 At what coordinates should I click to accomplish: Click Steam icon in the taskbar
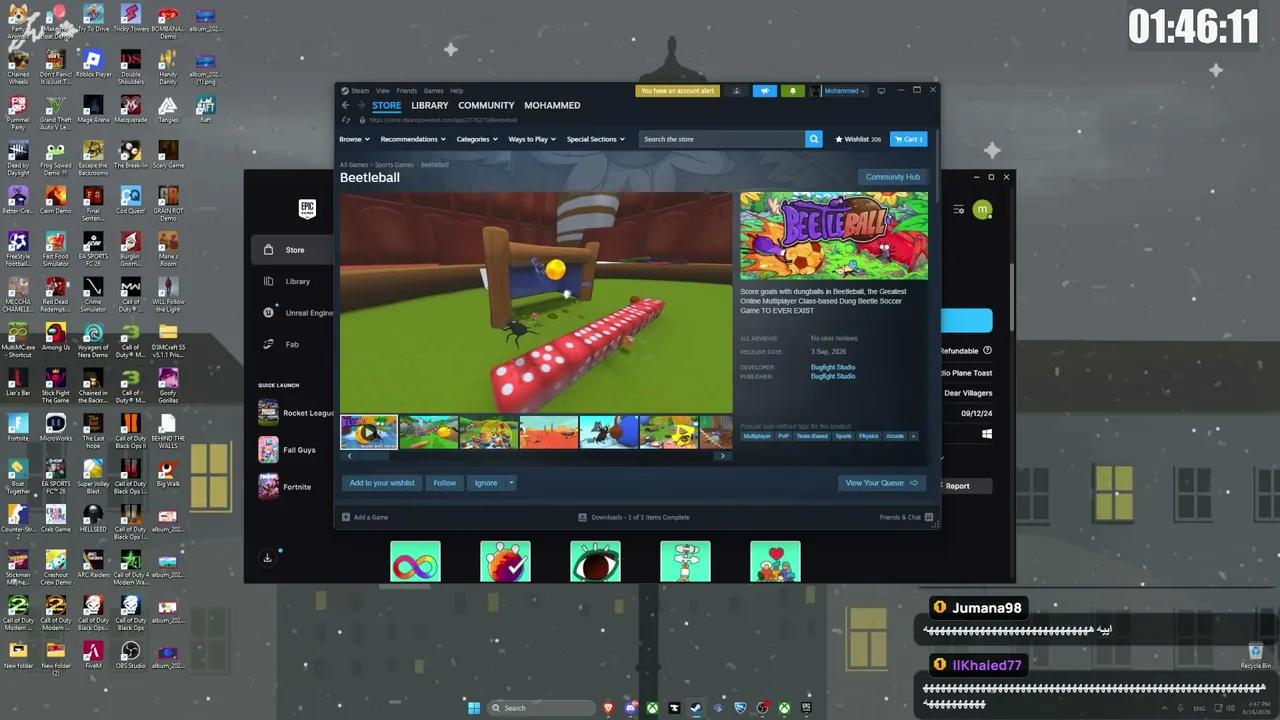pos(696,708)
